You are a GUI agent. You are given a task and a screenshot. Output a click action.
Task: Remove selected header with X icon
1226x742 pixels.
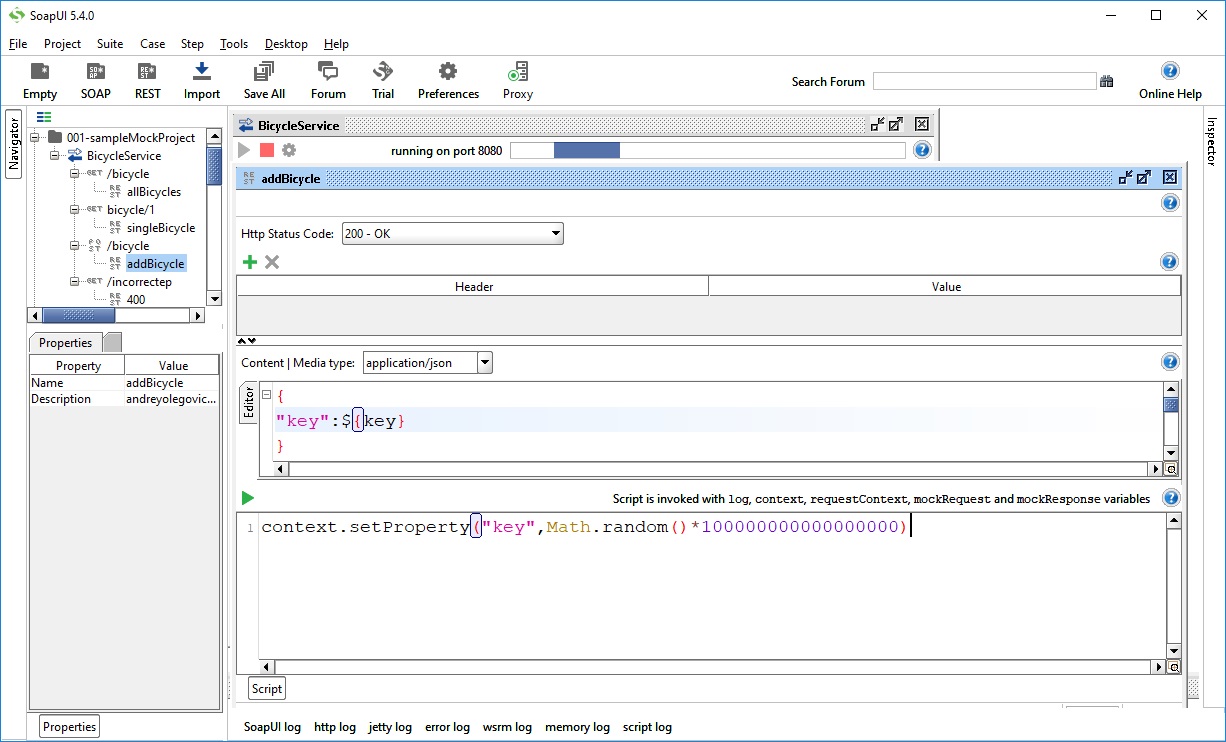coord(272,262)
